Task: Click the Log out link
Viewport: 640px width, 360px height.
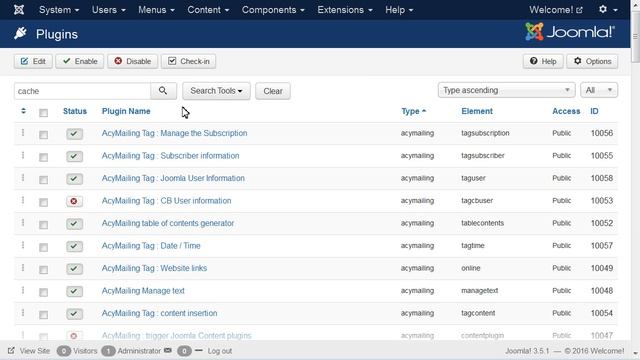Action: click(x=220, y=351)
